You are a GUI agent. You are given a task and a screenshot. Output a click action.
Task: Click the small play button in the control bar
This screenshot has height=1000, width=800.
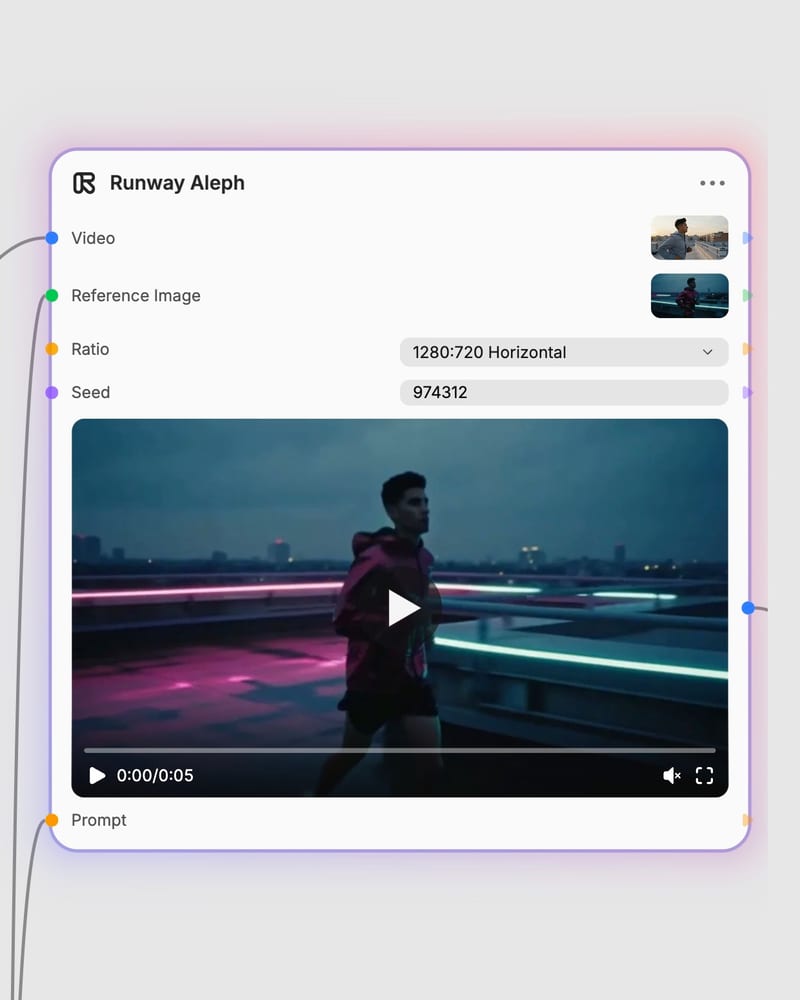tap(97, 776)
